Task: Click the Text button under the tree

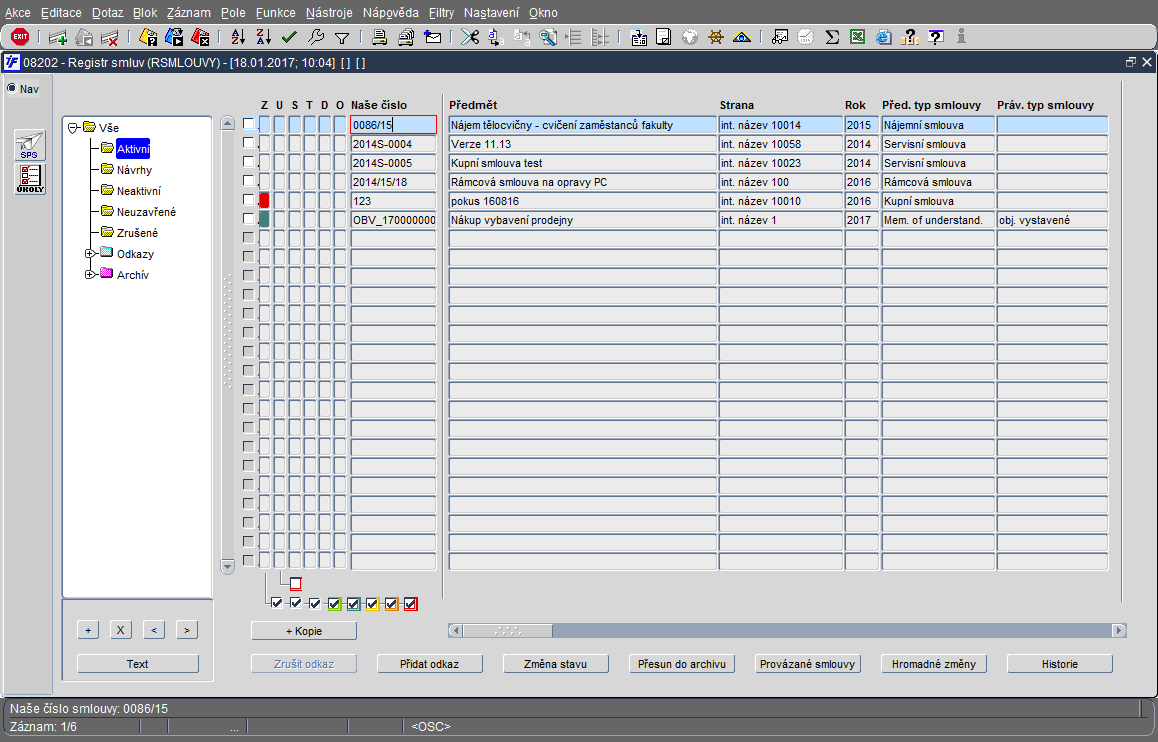Action: pos(137,664)
